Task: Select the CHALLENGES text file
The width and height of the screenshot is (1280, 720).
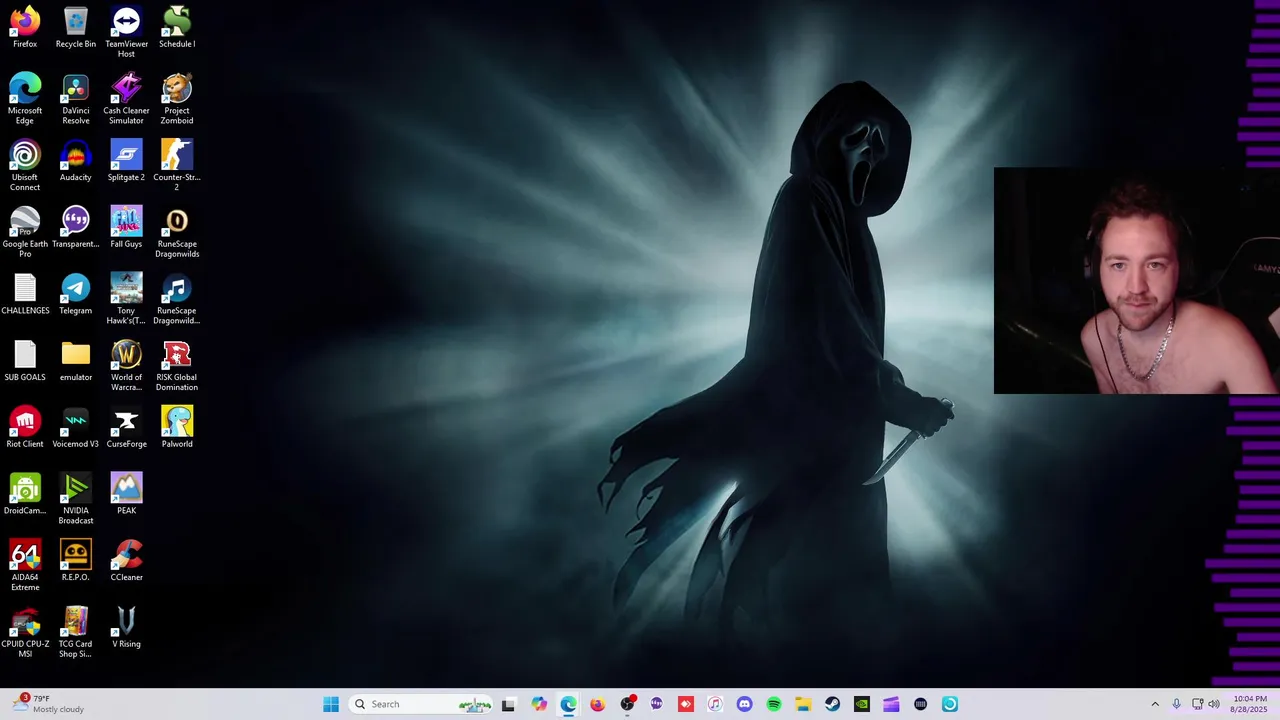Action: point(25,294)
